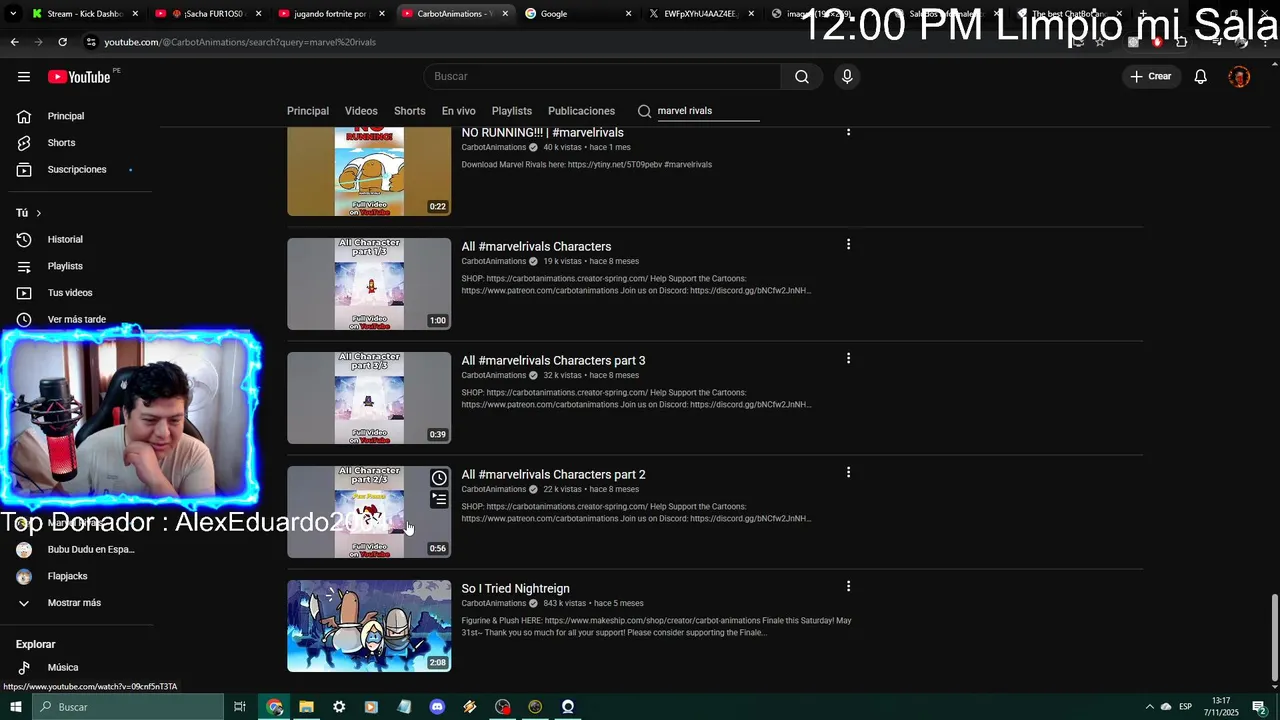Image resolution: width=1280 pixels, height=720 pixels.
Task: Select the Publicaciones tab
Action: tap(581, 111)
